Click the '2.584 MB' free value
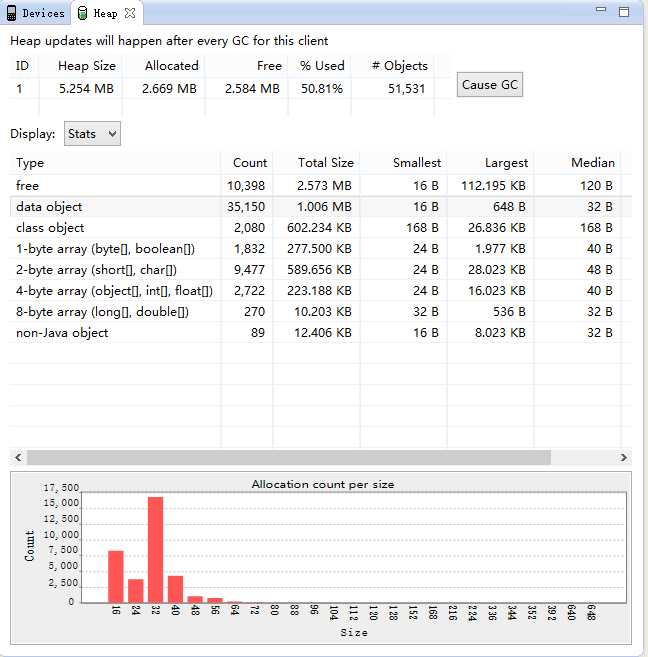648x657 pixels. [252, 88]
